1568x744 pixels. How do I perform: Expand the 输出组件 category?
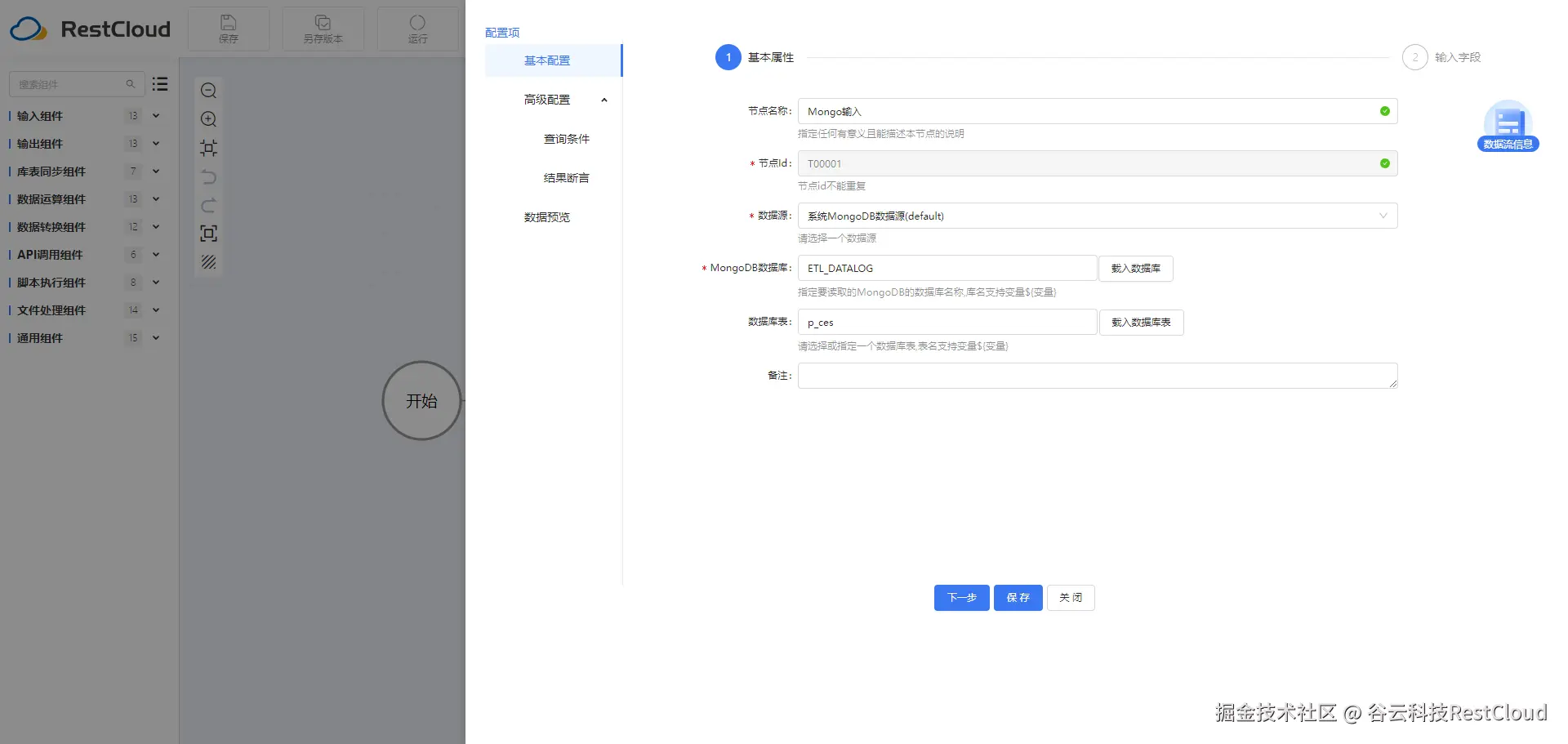click(156, 144)
